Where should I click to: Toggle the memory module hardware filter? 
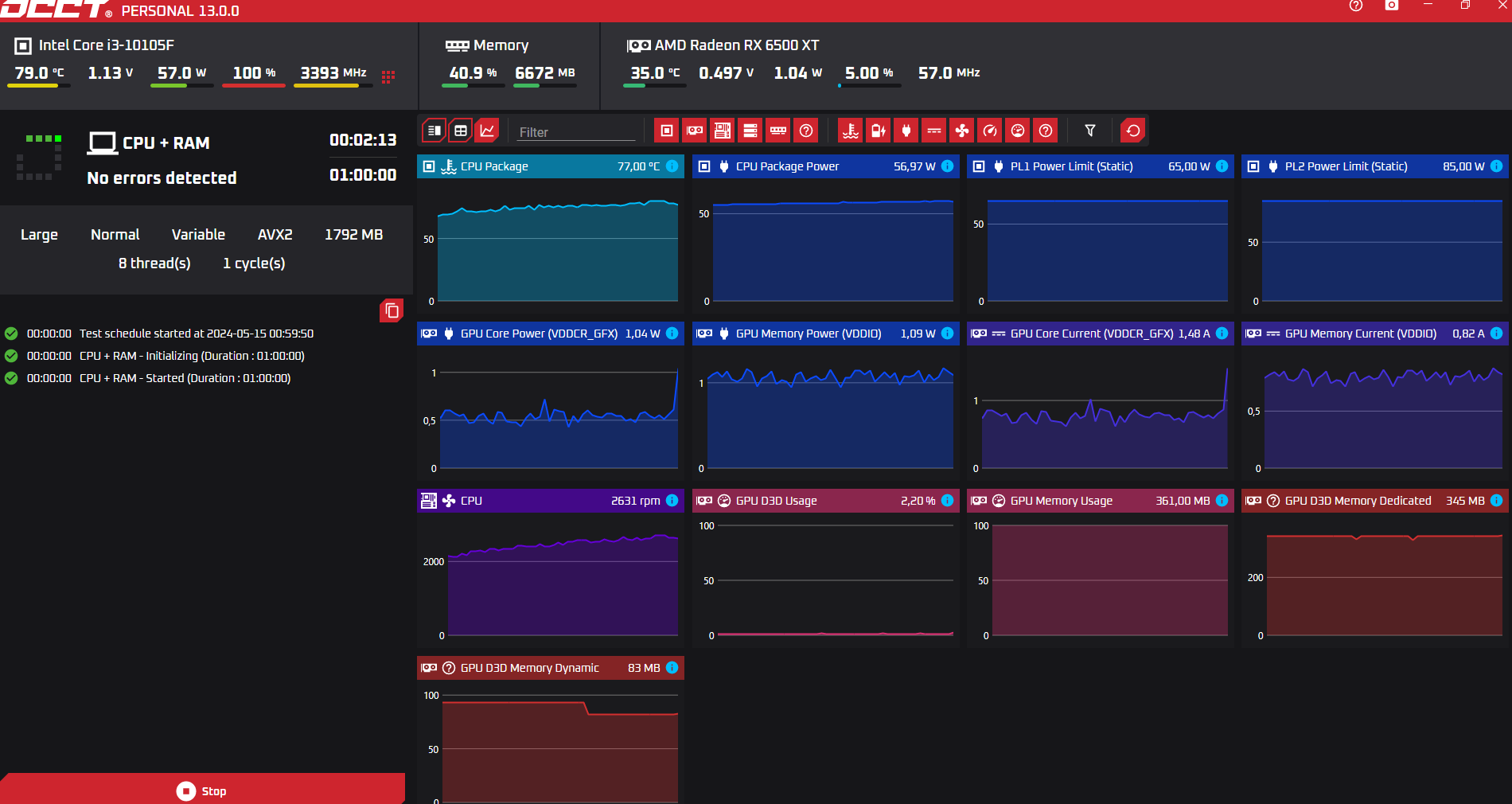point(778,131)
